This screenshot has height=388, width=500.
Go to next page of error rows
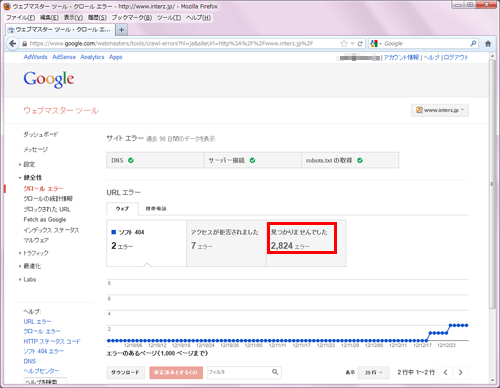click(461, 372)
